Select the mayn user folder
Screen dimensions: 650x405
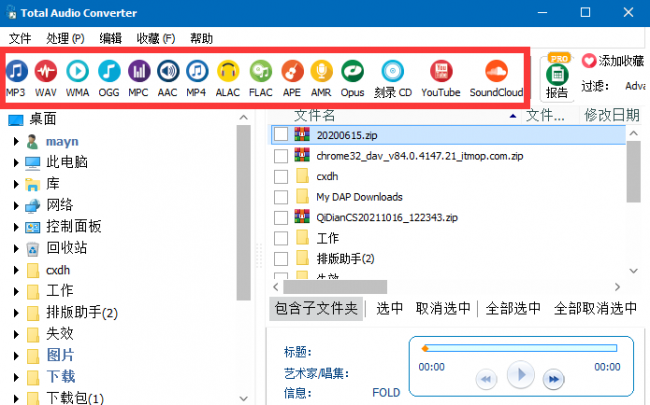(x=62, y=141)
